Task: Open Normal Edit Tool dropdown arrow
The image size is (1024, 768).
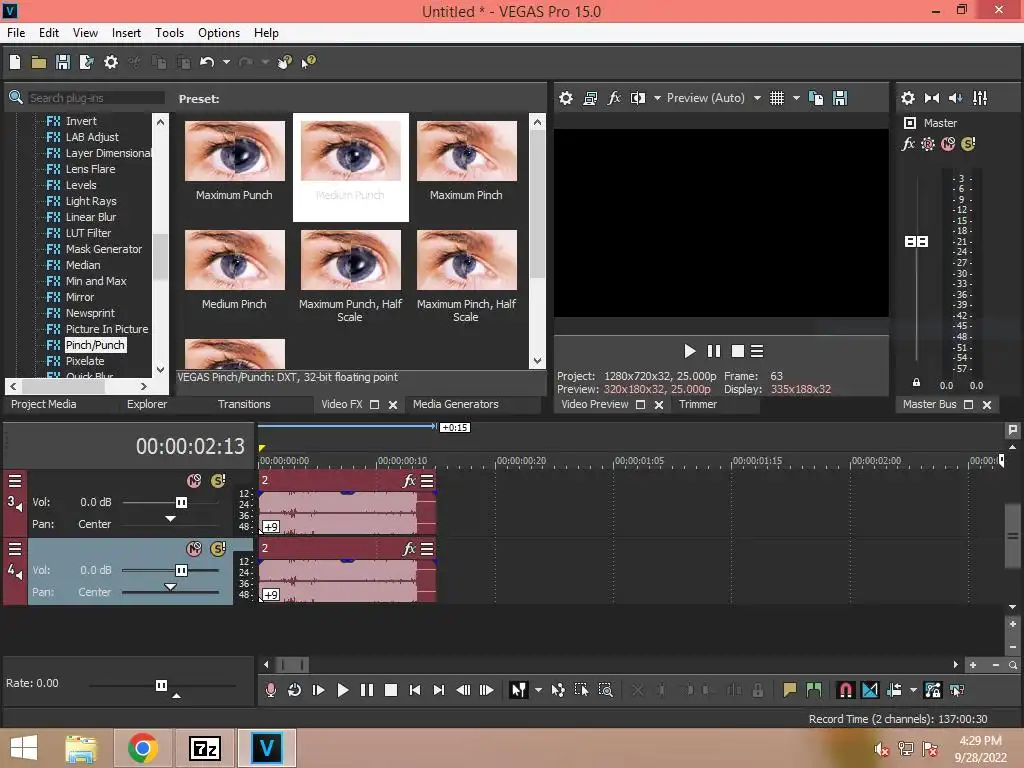Action: pyautogui.click(x=538, y=690)
